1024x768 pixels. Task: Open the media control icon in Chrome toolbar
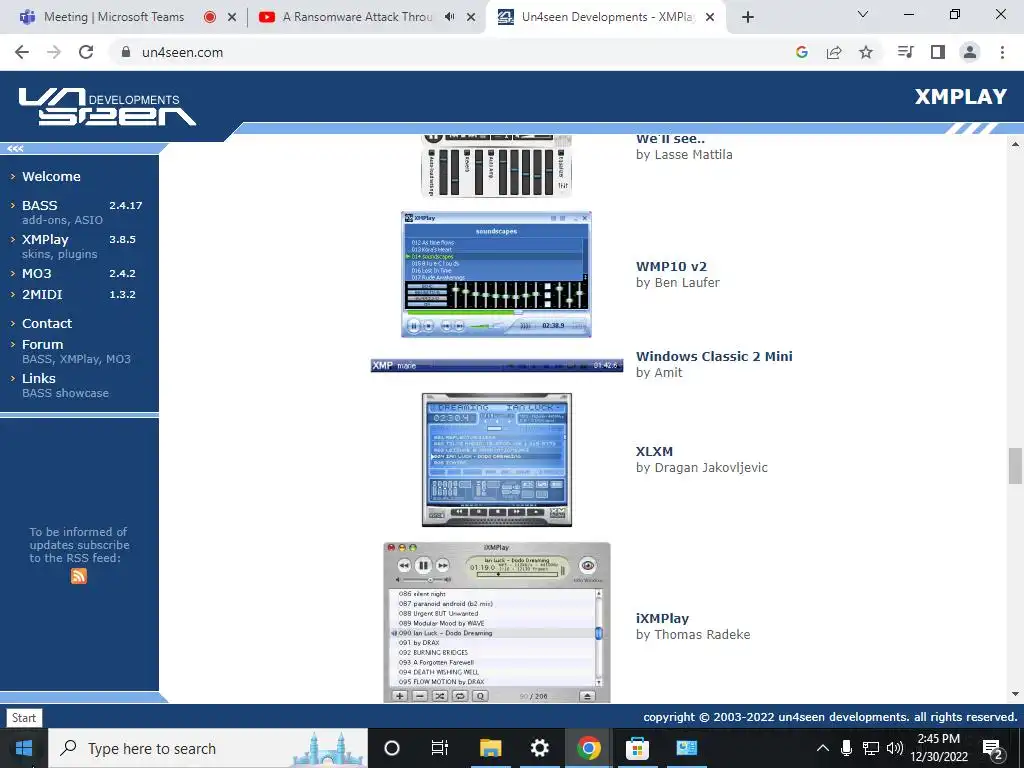(x=905, y=52)
